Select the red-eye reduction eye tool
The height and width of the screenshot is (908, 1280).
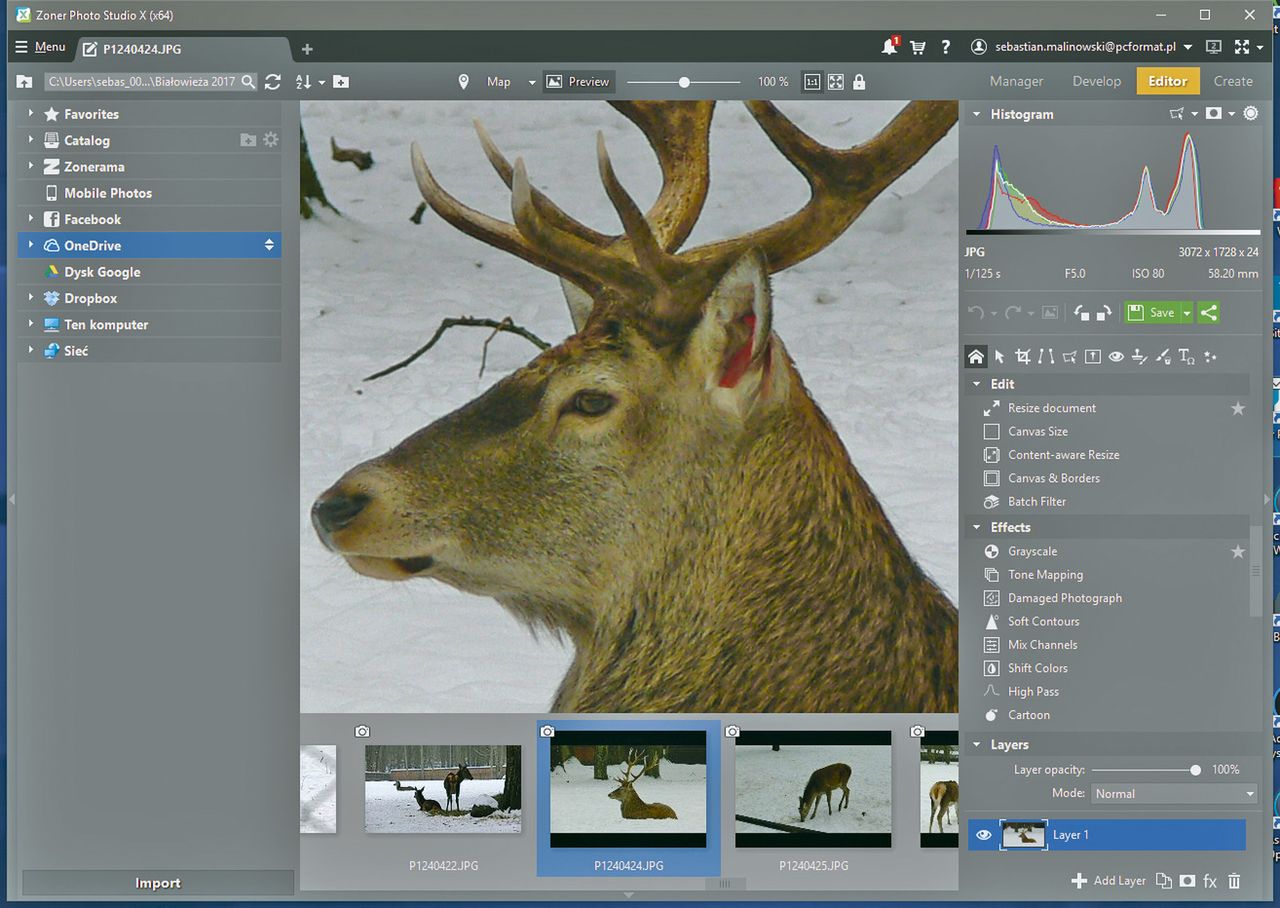[1116, 356]
